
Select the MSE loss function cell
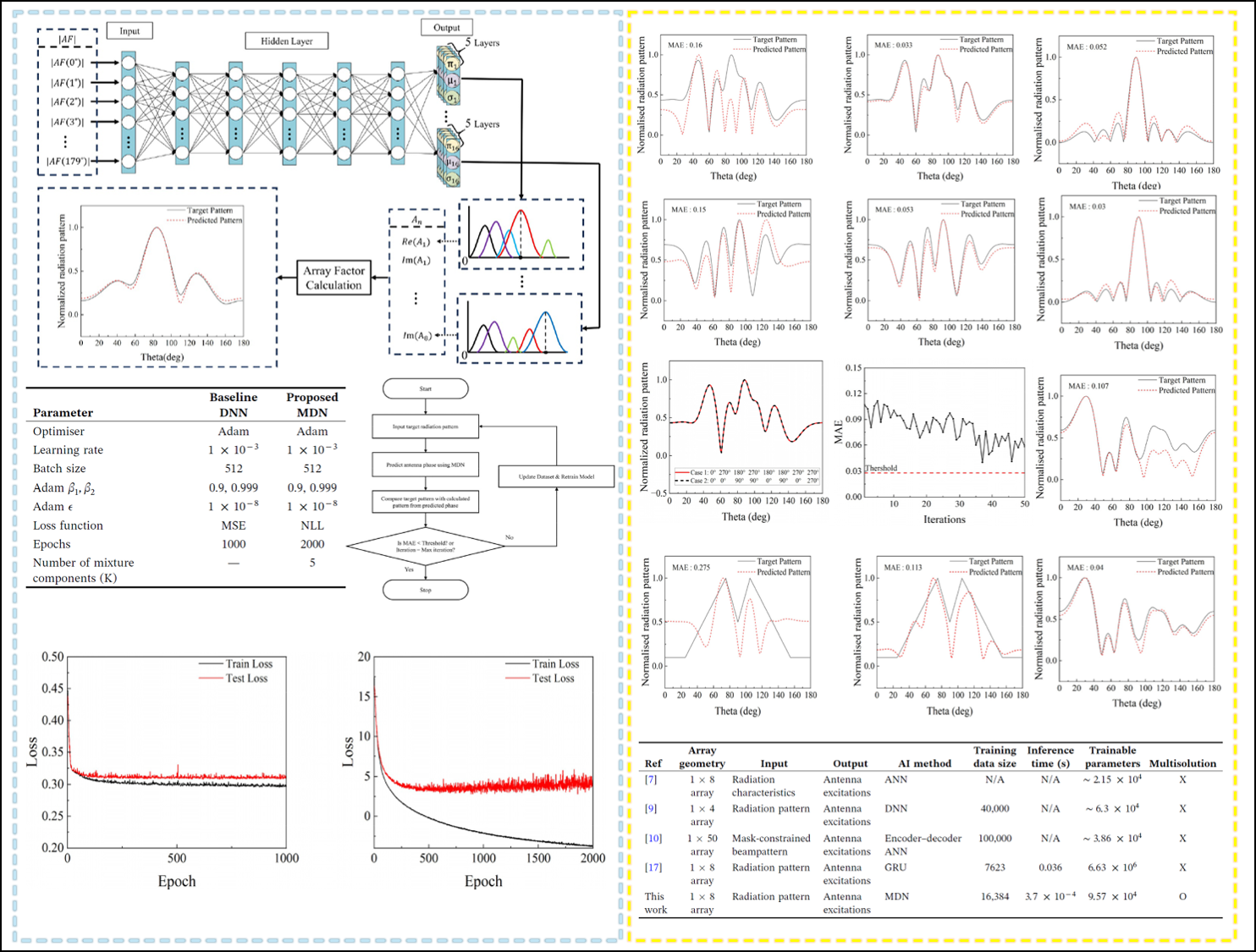(x=234, y=526)
